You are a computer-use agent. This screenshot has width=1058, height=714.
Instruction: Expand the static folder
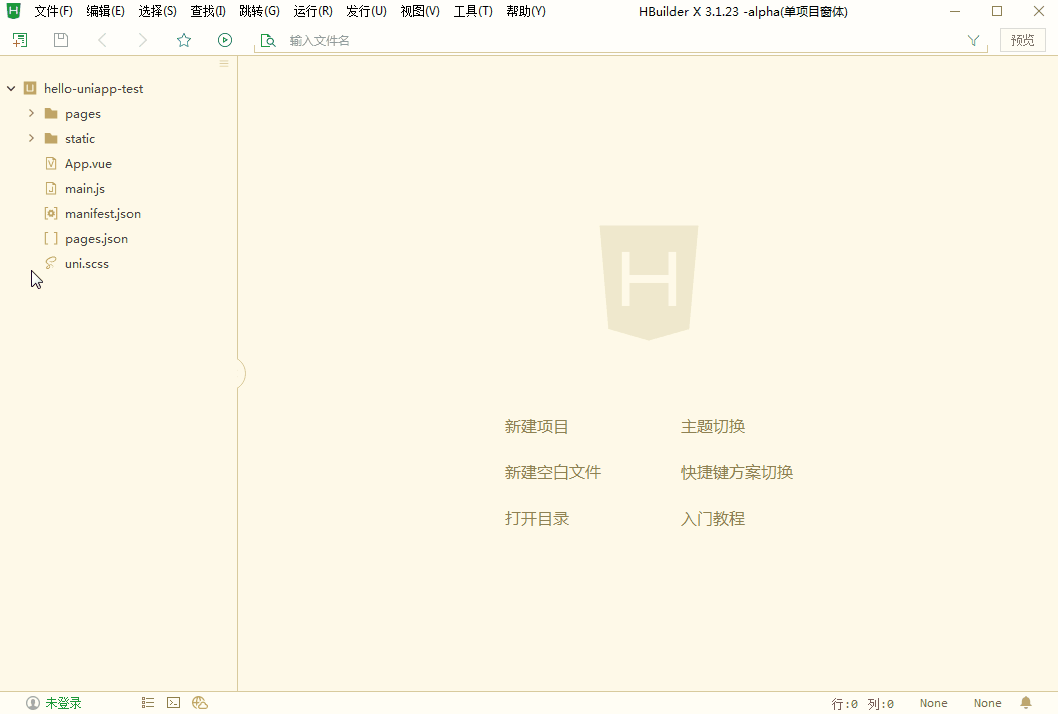[x=31, y=138]
